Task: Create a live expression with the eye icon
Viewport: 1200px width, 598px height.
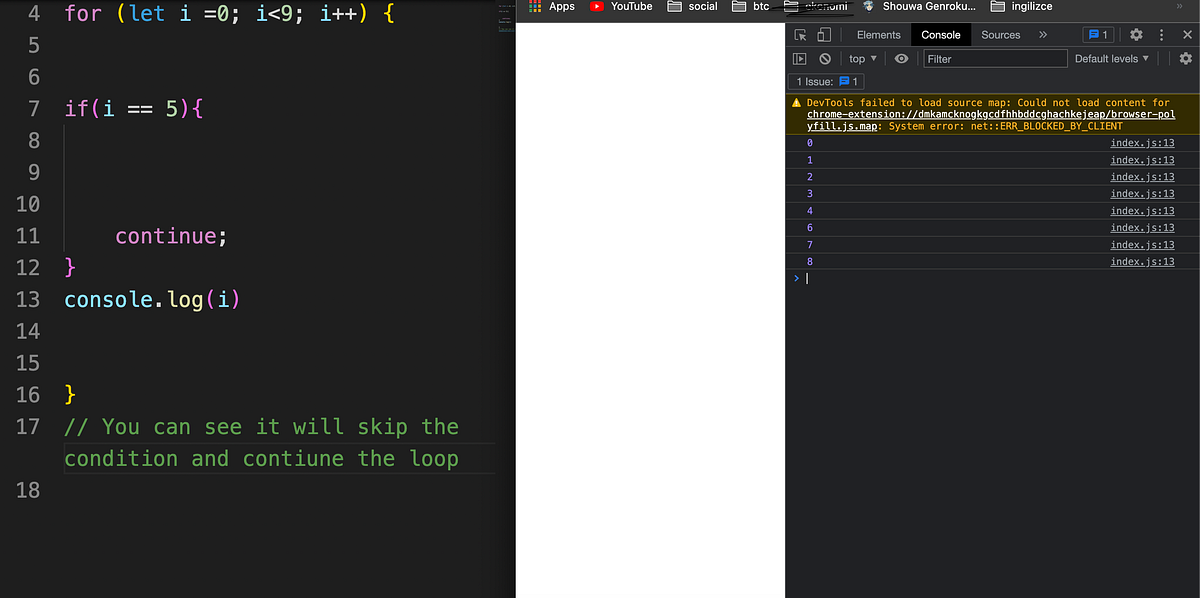Action: point(901,58)
